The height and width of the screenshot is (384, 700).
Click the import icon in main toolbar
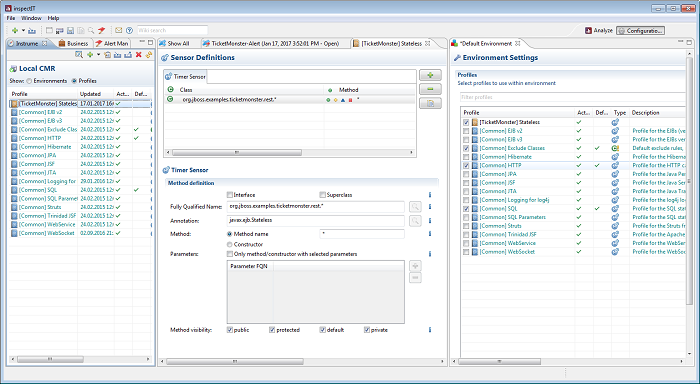32,30
